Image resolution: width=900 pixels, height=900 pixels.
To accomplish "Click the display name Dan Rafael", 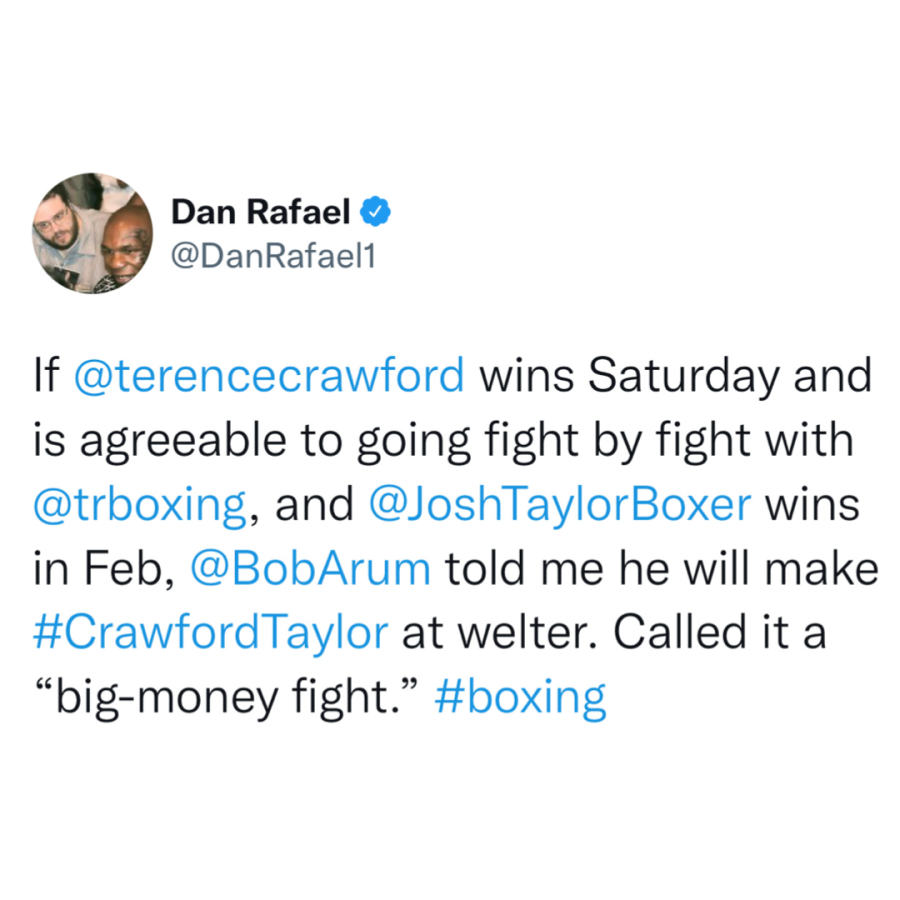I will tap(261, 212).
